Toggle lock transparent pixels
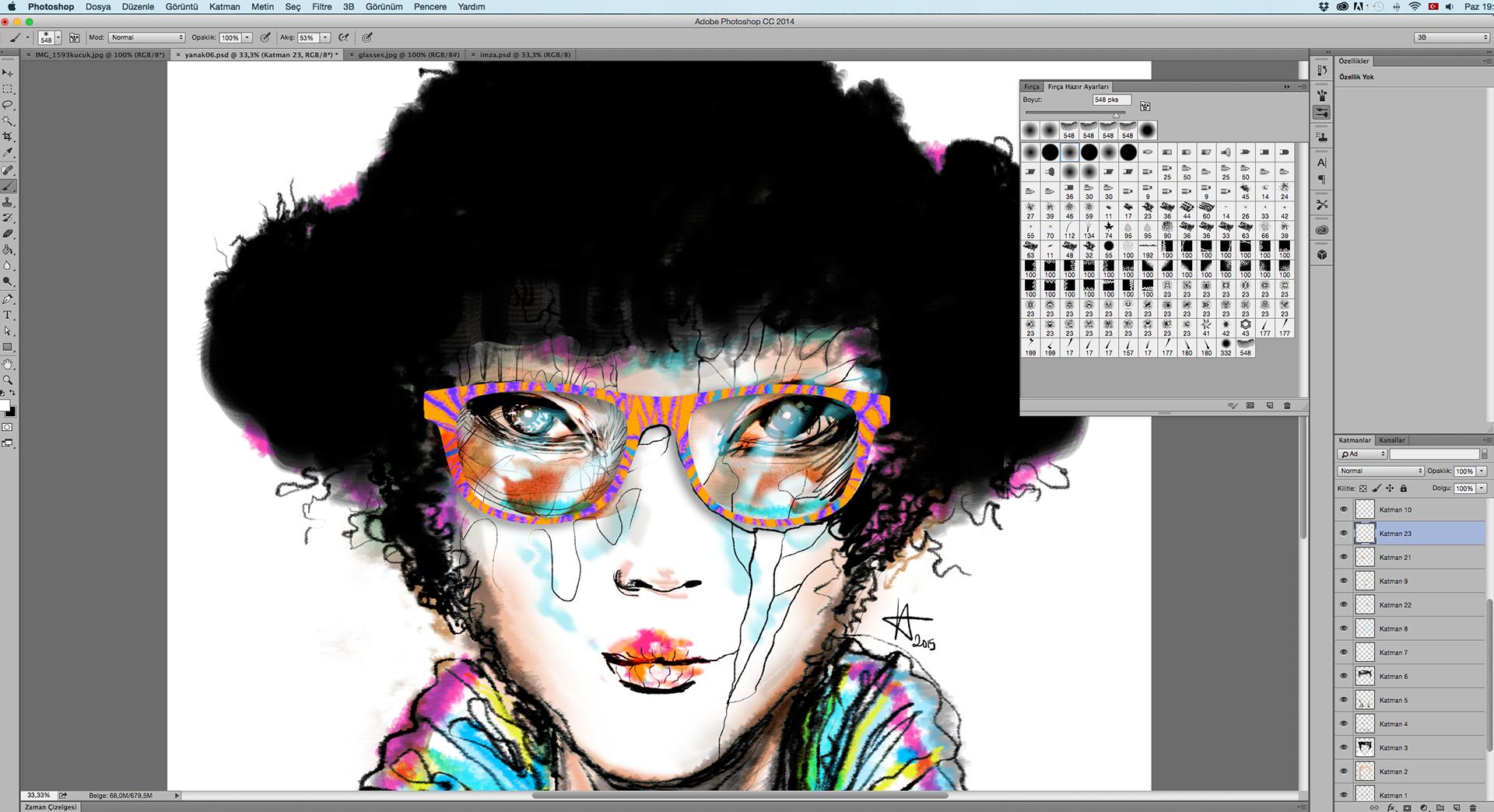The height and width of the screenshot is (812, 1494). tap(1362, 488)
